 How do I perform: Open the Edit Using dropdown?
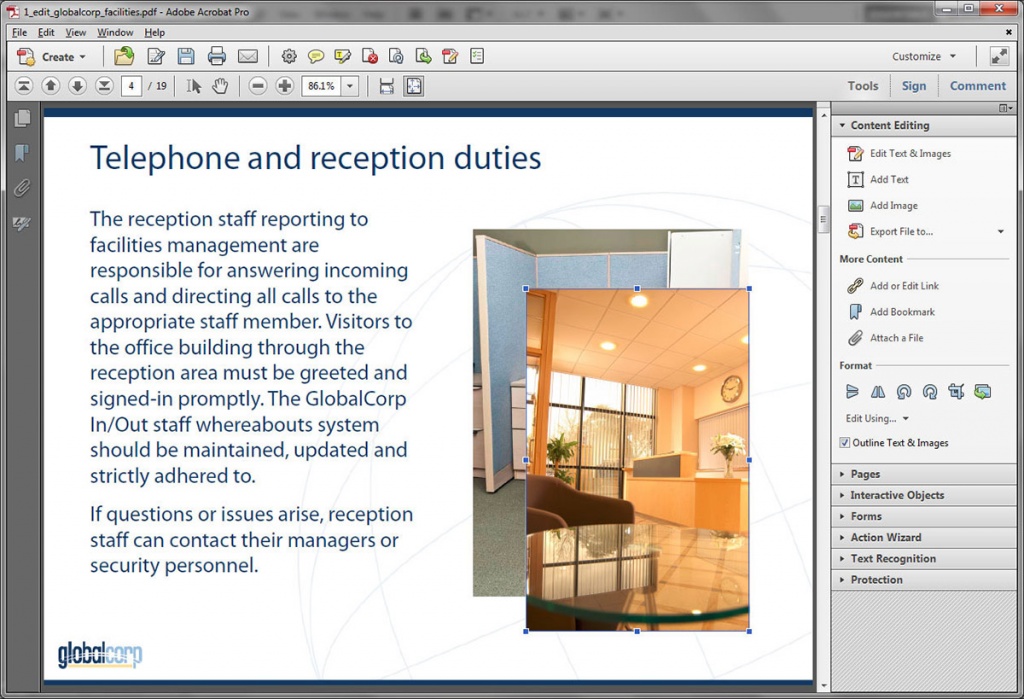(877, 418)
